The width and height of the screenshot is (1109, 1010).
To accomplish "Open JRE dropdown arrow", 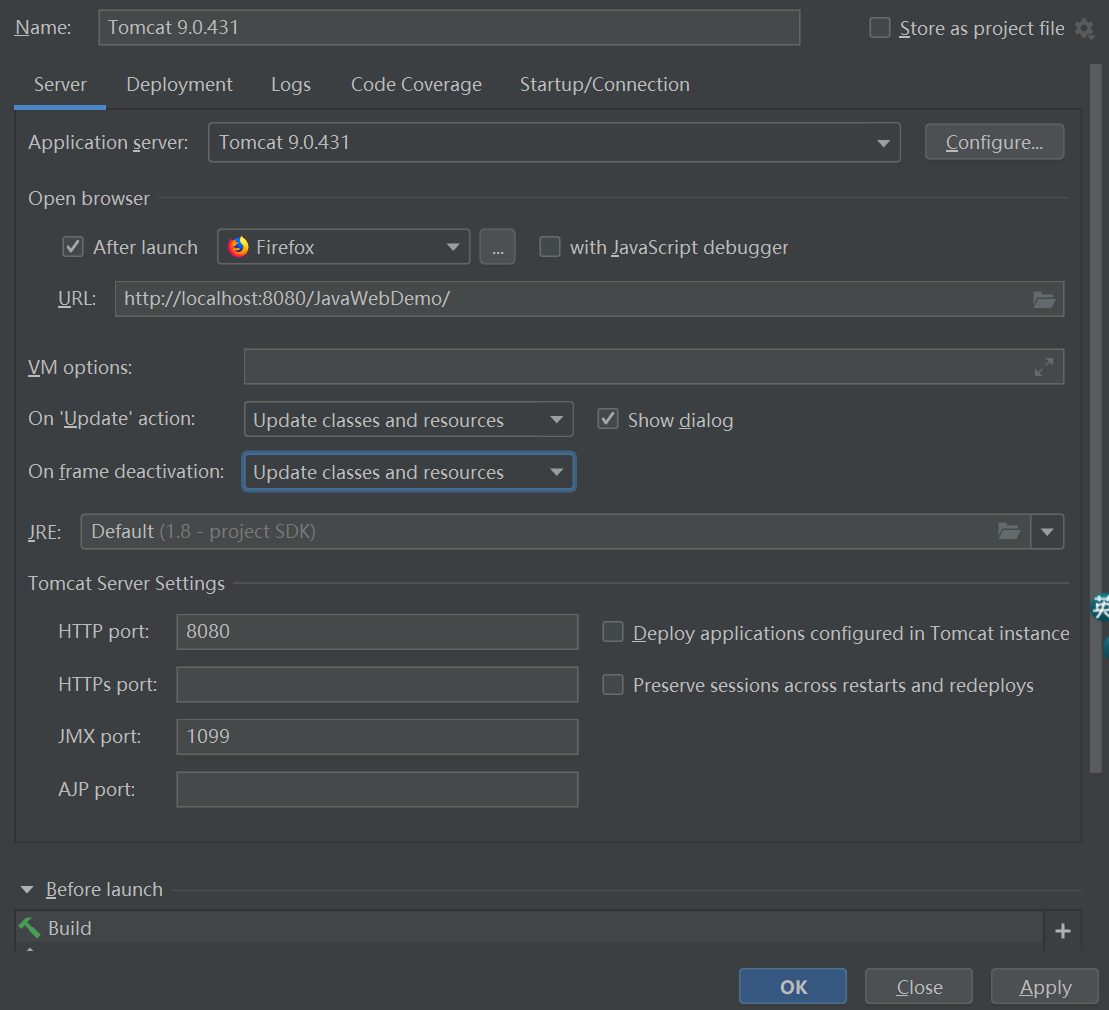I will [1047, 531].
